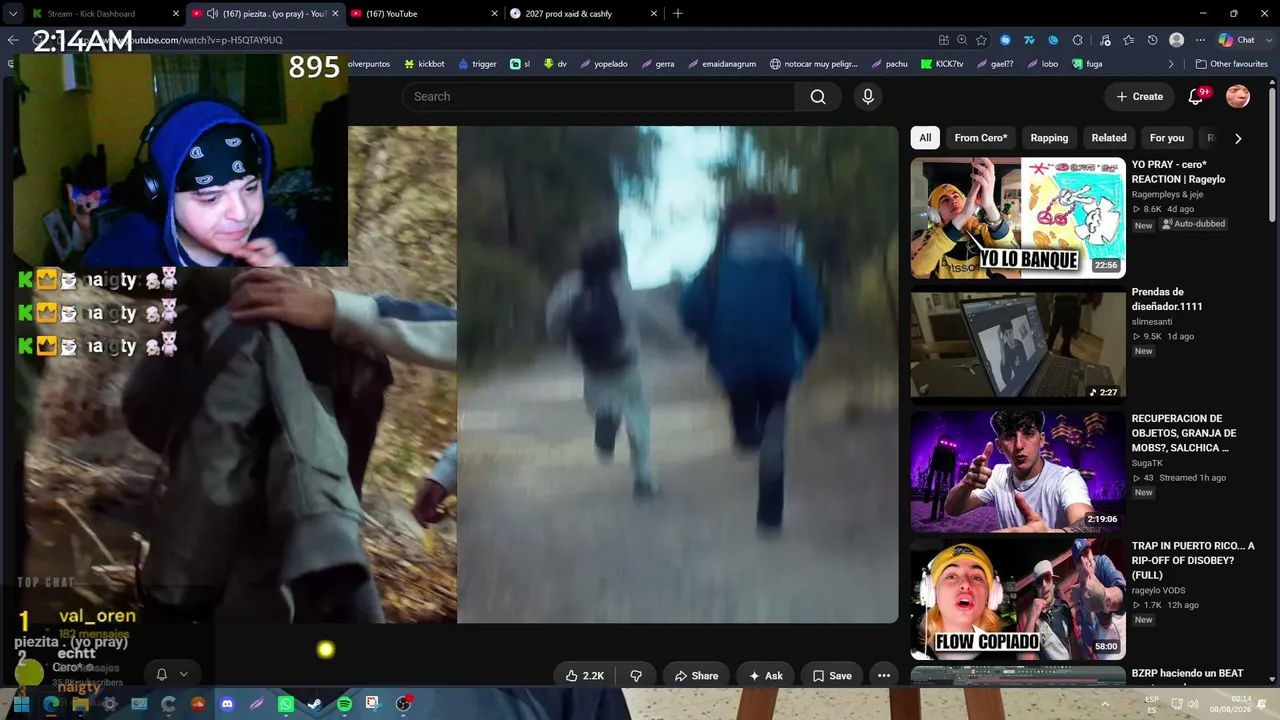Add this page to browser favourites
Viewport: 1280px width, 720px height.
(x=982, y=40)
